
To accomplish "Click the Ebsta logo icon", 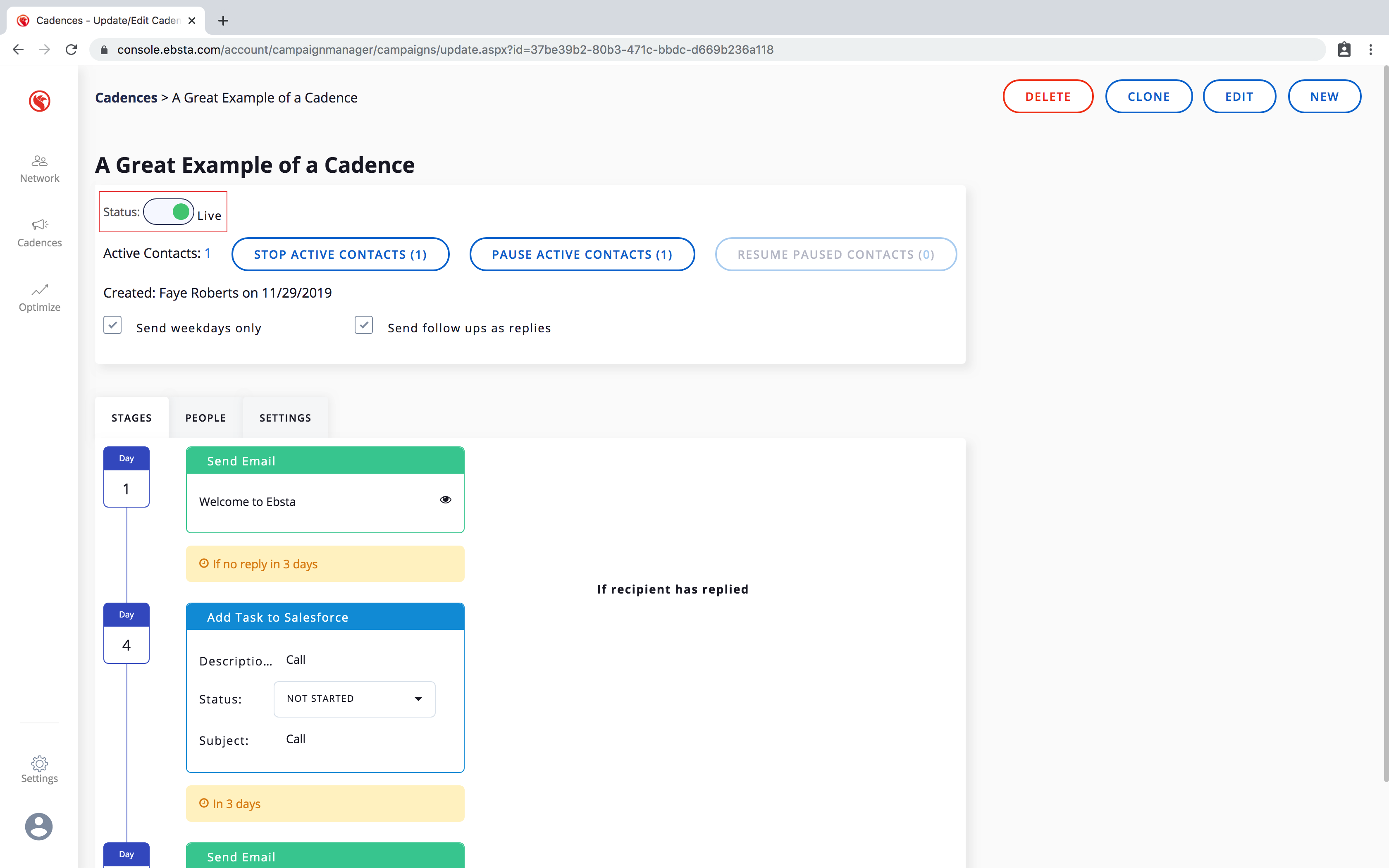I will 40,101.
